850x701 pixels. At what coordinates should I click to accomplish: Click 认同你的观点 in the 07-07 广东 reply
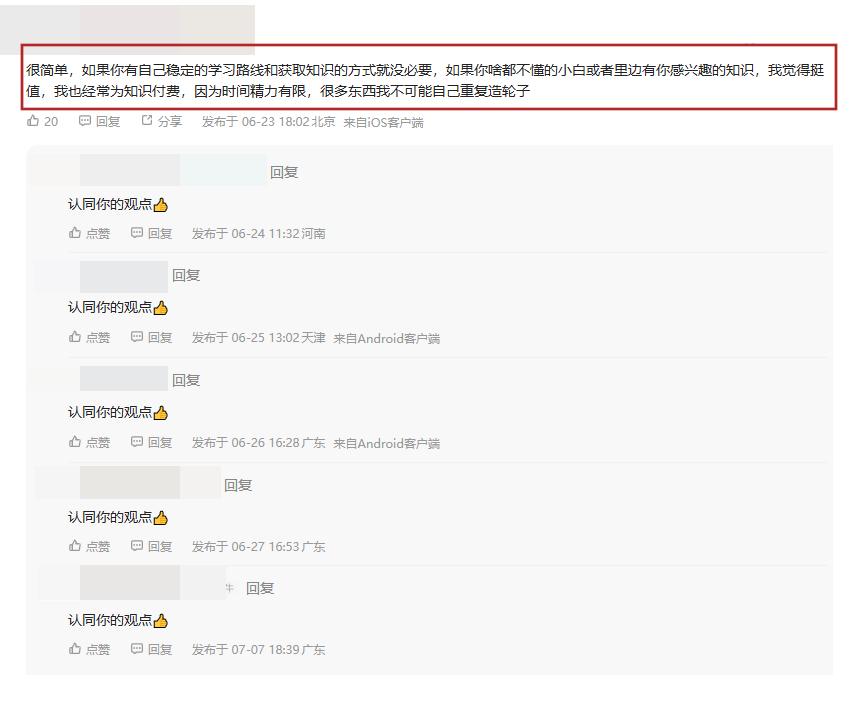[110, 620]
